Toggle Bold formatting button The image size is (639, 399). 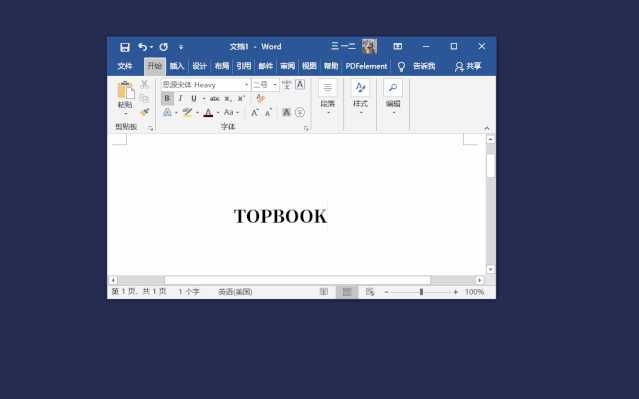(167, 98)
